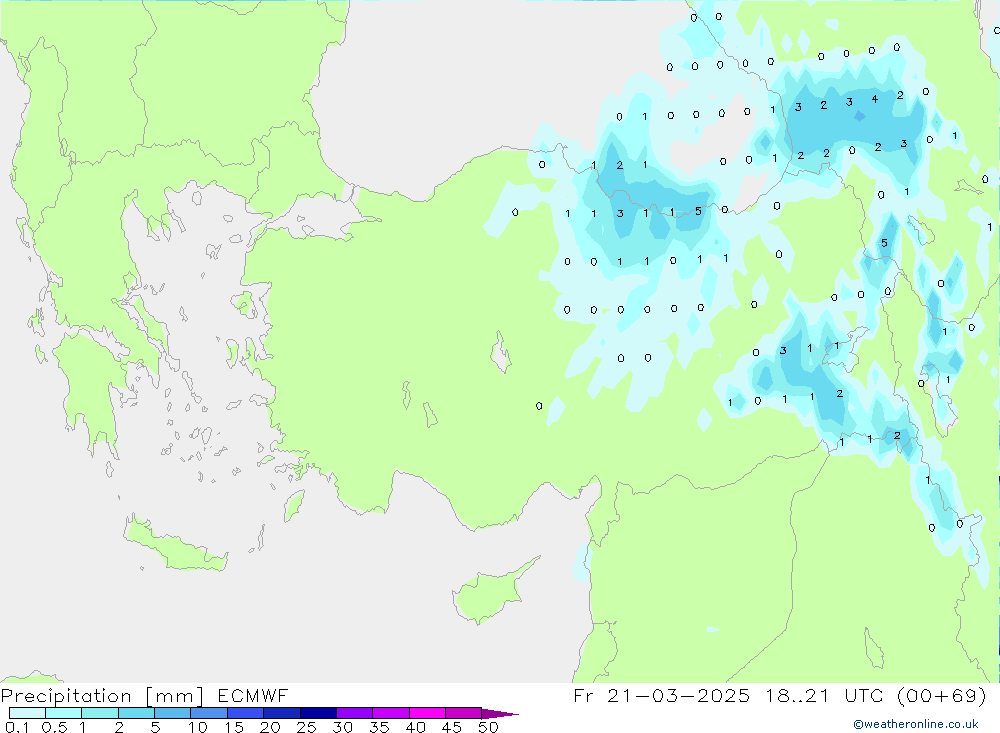The height and width of the screenshot is (733, 1000).
Task: Click the "(00+69)" forecast offset text
Action: (x=942, y=696)
